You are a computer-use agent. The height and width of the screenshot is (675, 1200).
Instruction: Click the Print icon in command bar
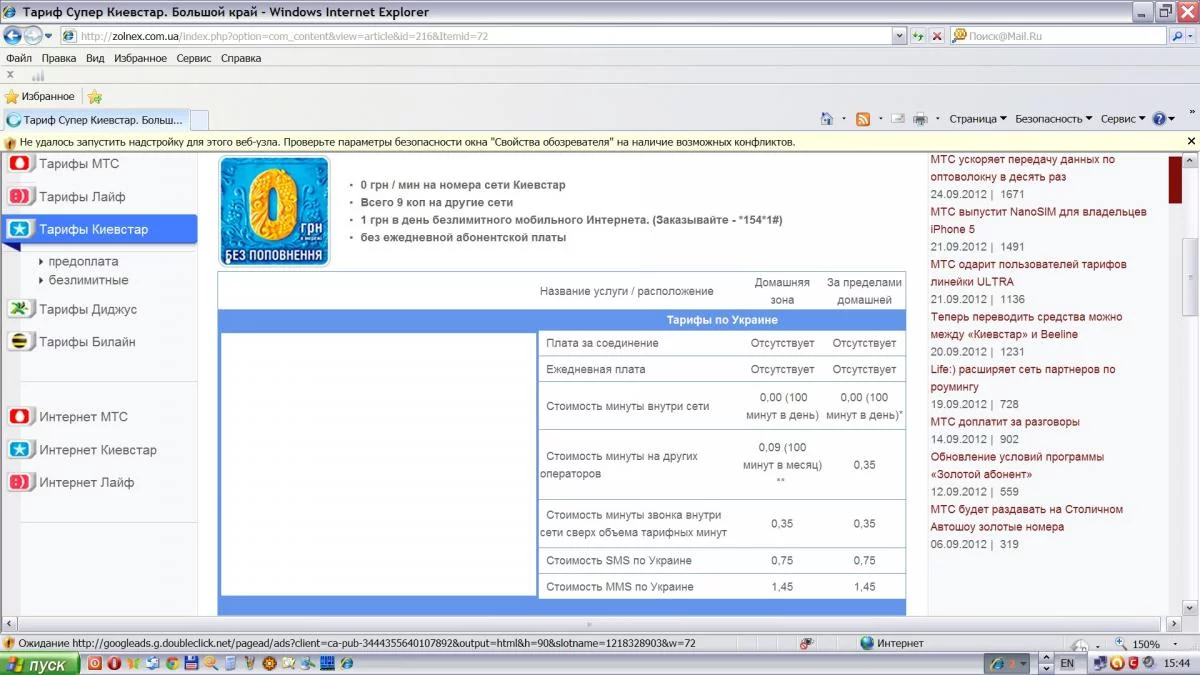tap(920, 119)
